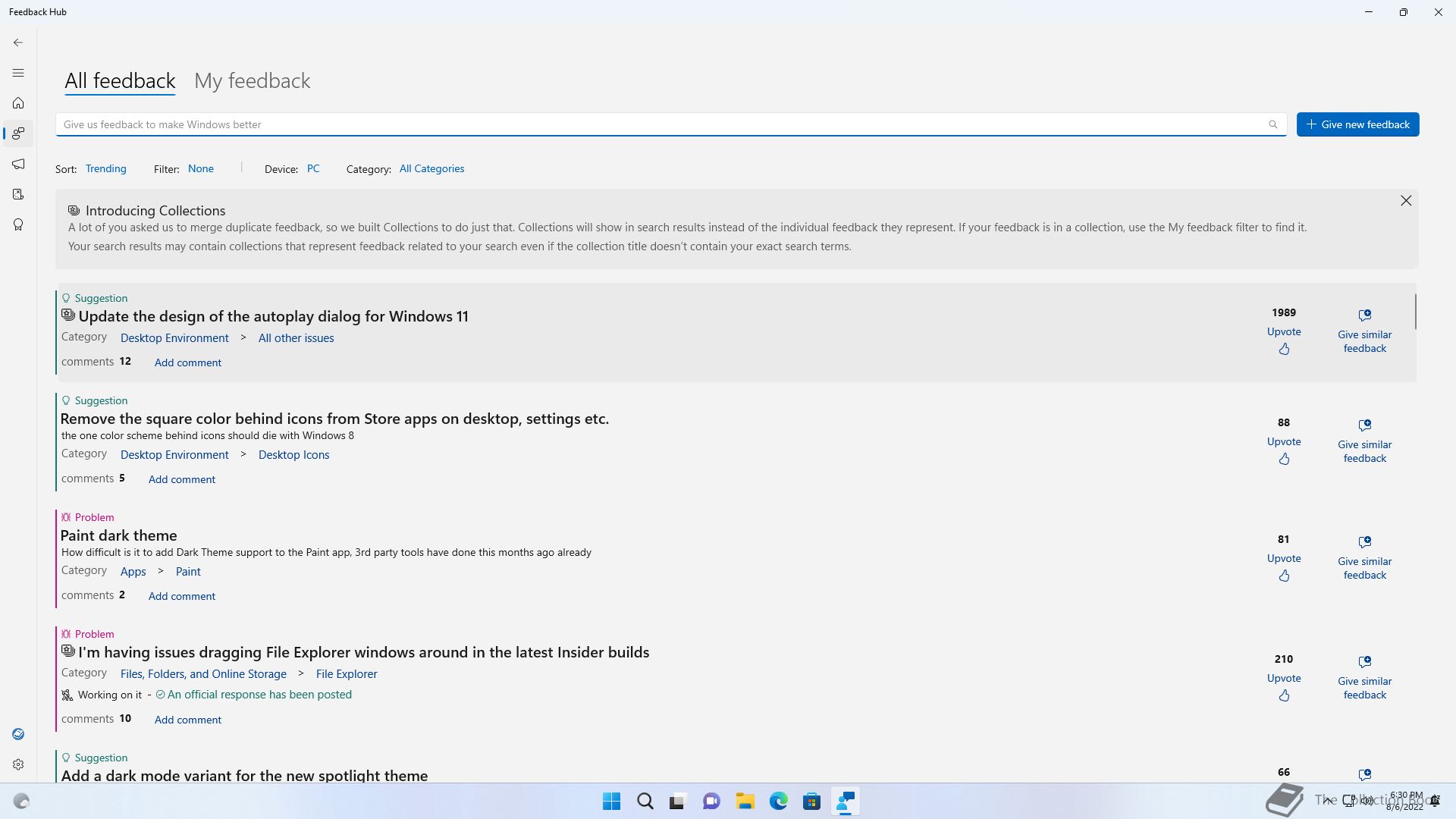Screen dimensions: 1456x819
Task: Open the All Categories dropdown
Action: 432,168
